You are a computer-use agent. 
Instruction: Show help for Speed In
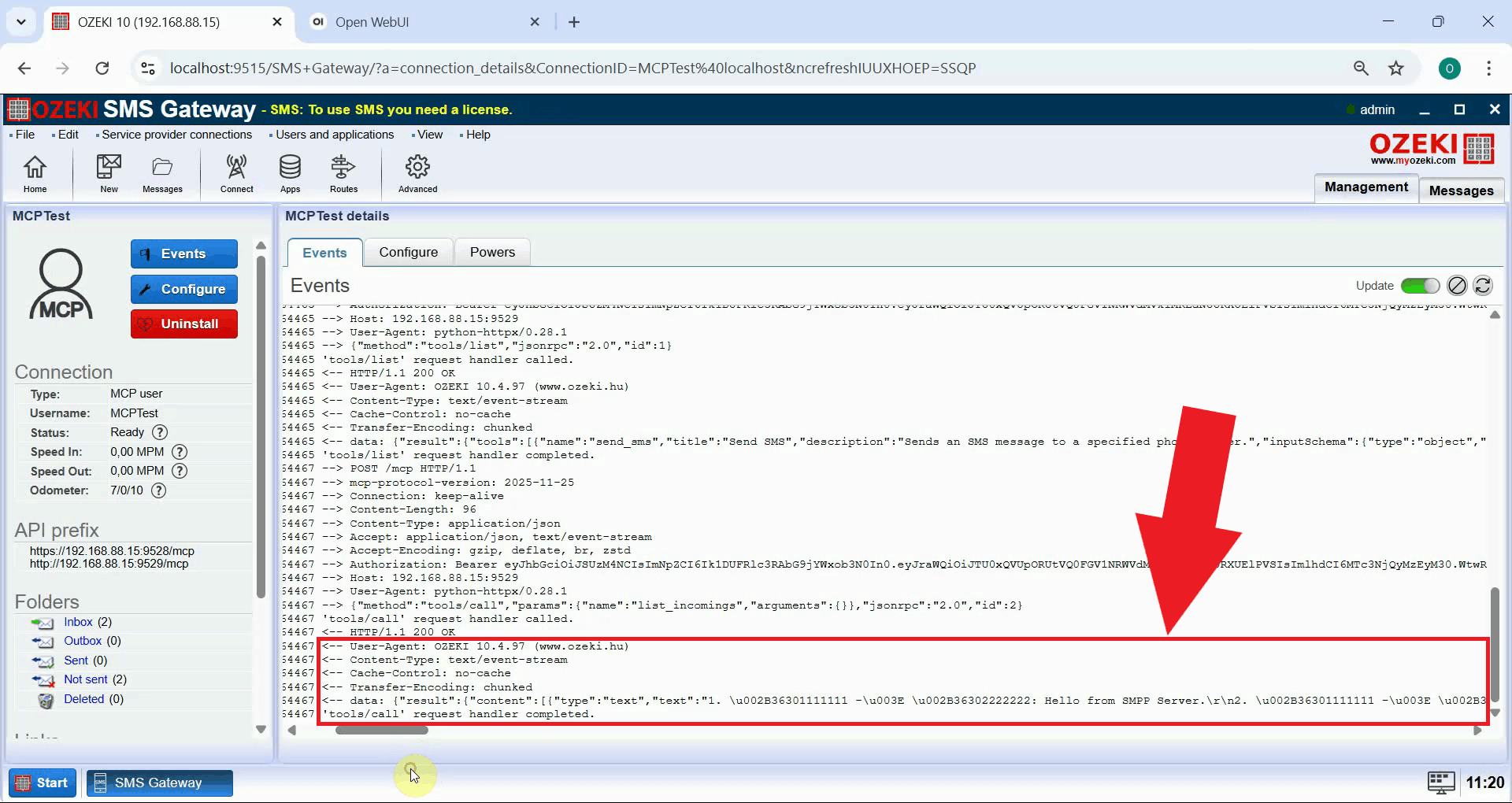click(180, 452)
